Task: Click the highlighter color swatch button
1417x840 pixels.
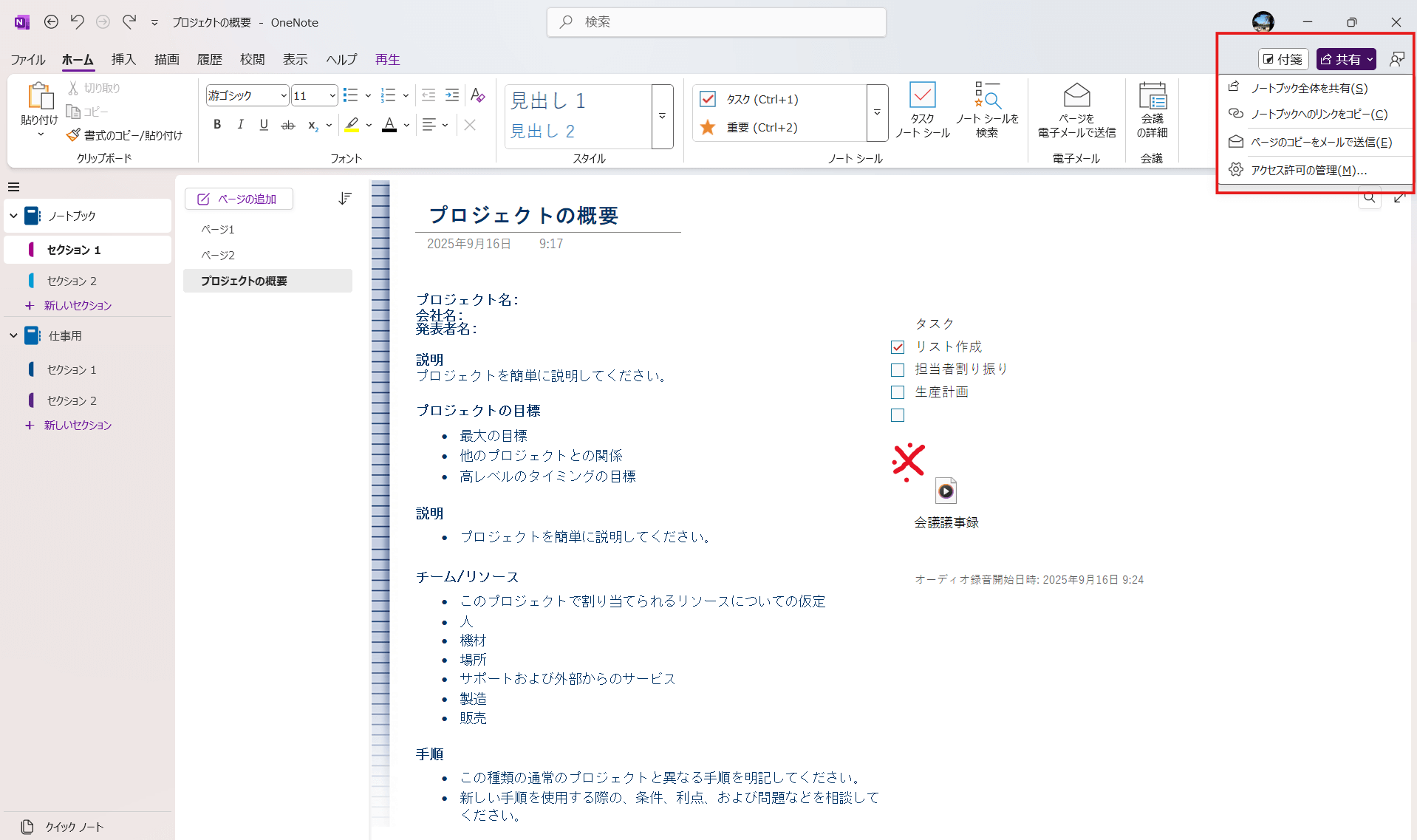Action: [x=352, y=125]
